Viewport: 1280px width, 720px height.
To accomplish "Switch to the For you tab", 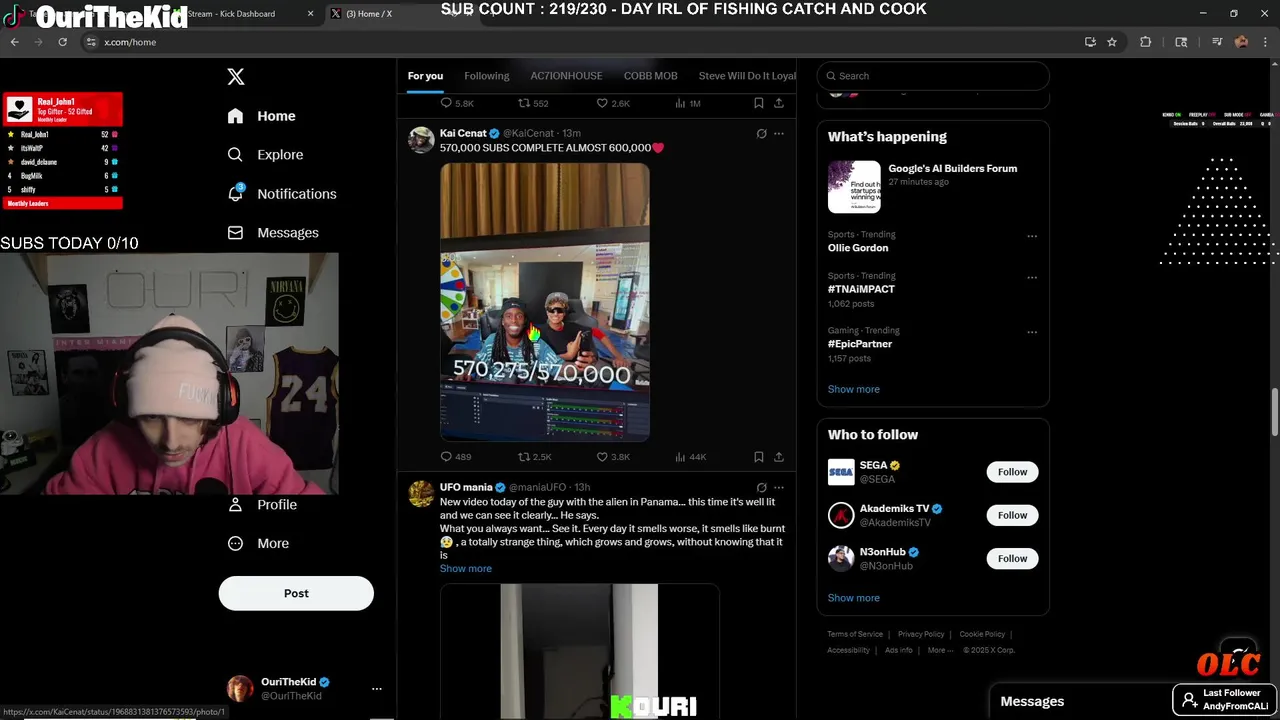I will click(425, 76).
